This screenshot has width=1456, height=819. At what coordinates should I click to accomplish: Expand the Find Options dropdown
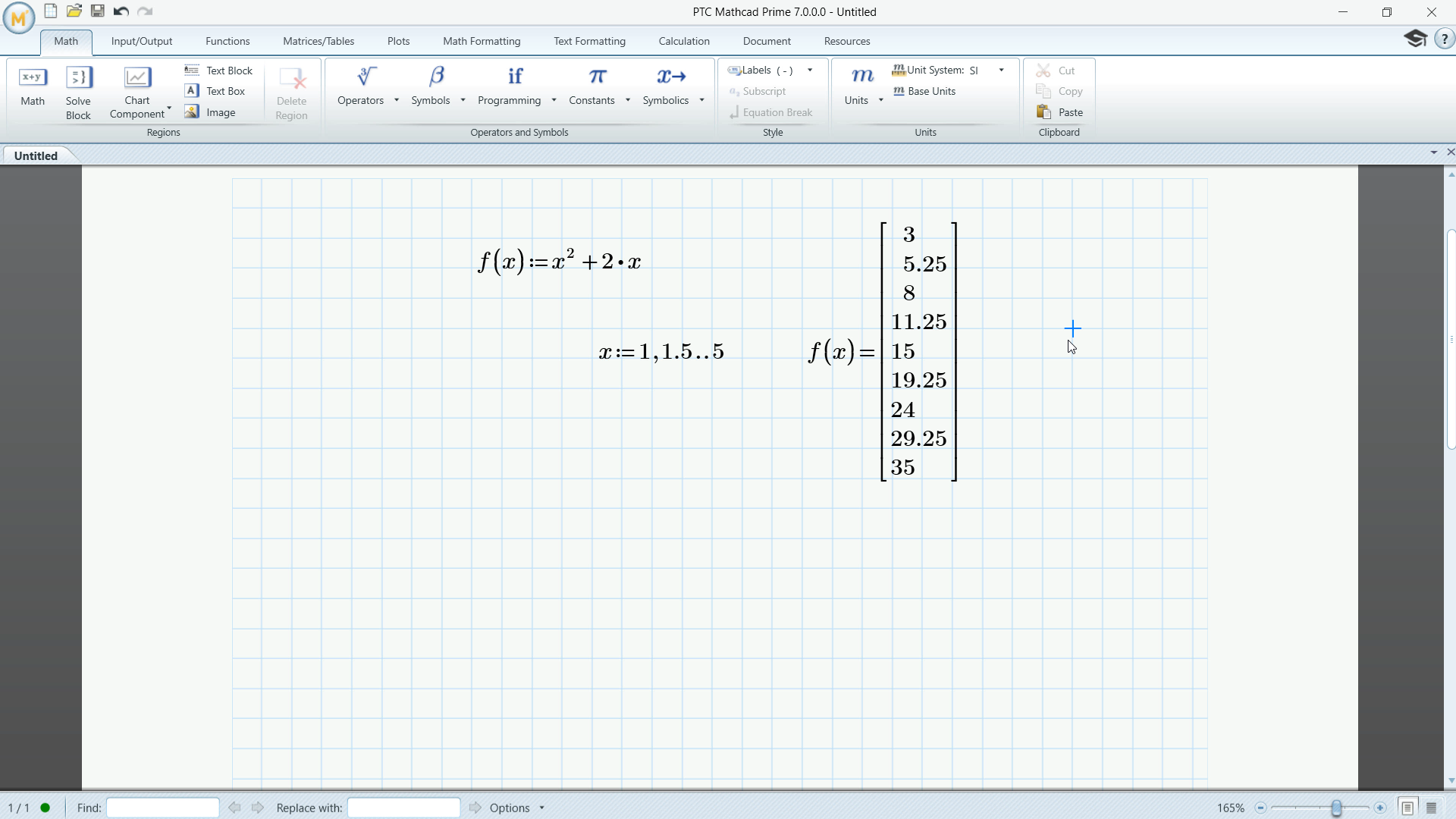541,808
